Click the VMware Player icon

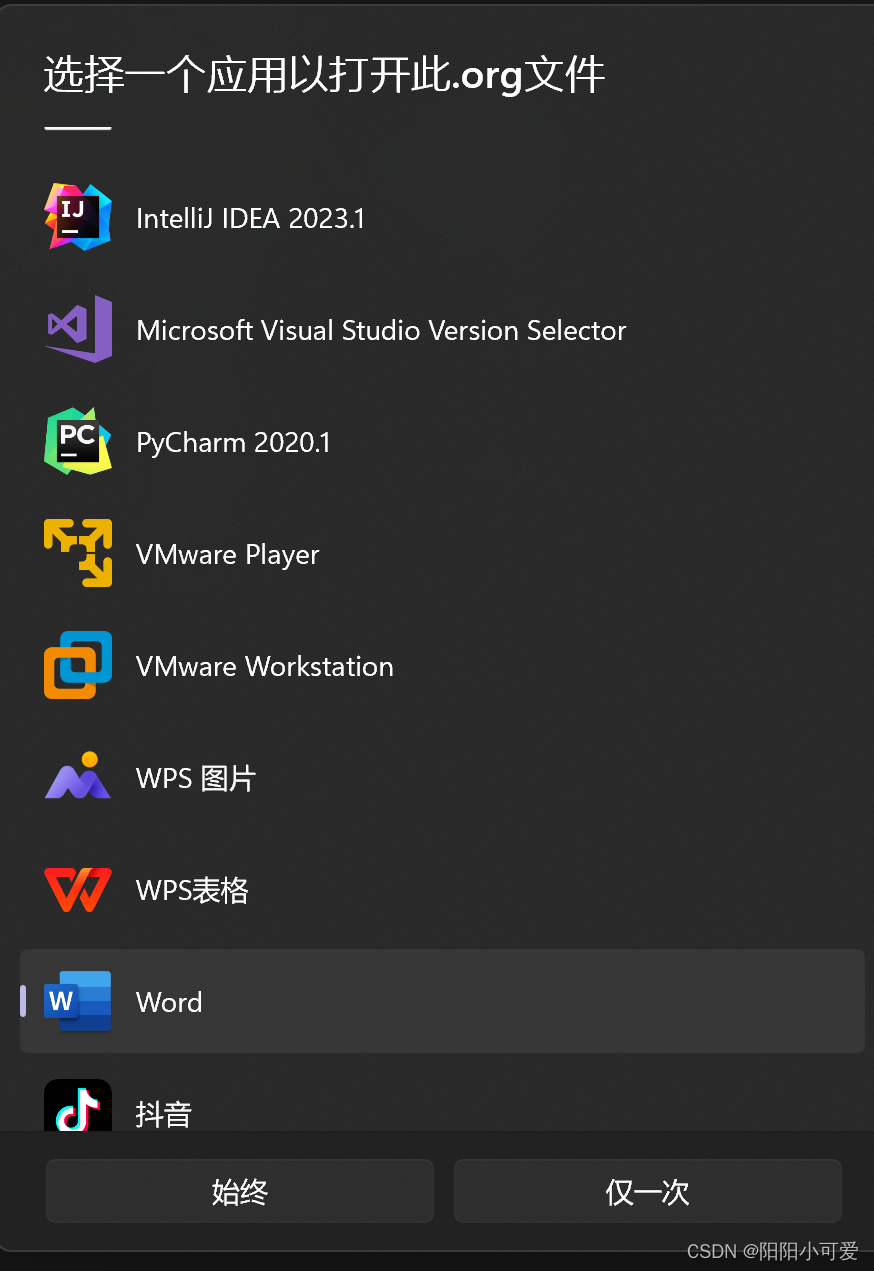tap(78, 553)
